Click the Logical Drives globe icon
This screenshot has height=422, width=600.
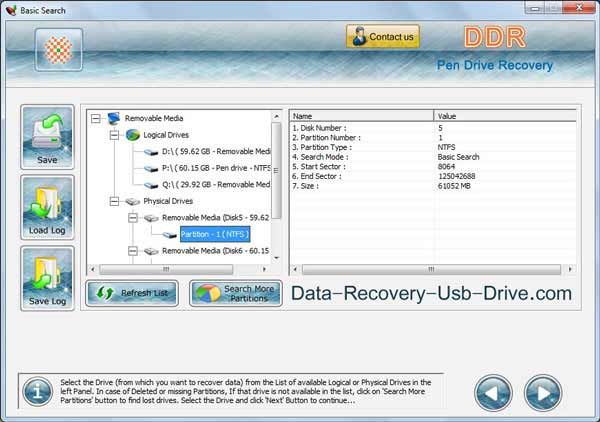point(133,135)
